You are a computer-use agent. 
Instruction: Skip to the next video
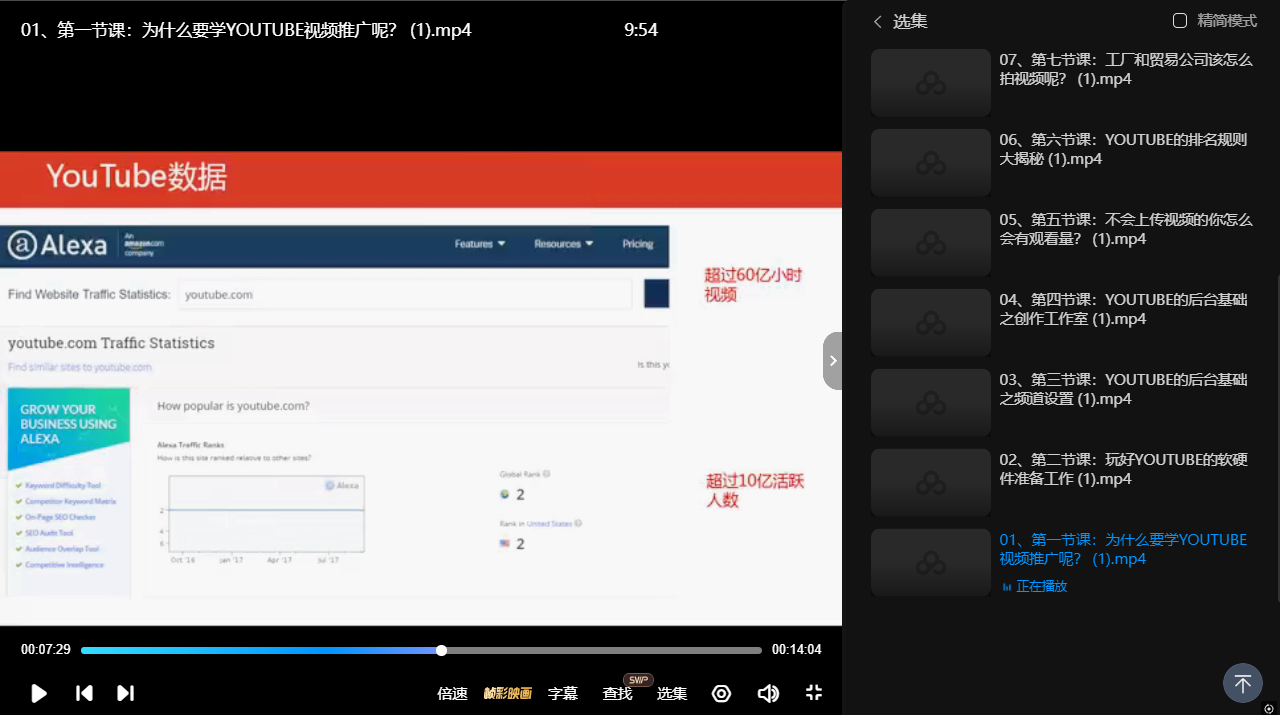click(125, 693)
